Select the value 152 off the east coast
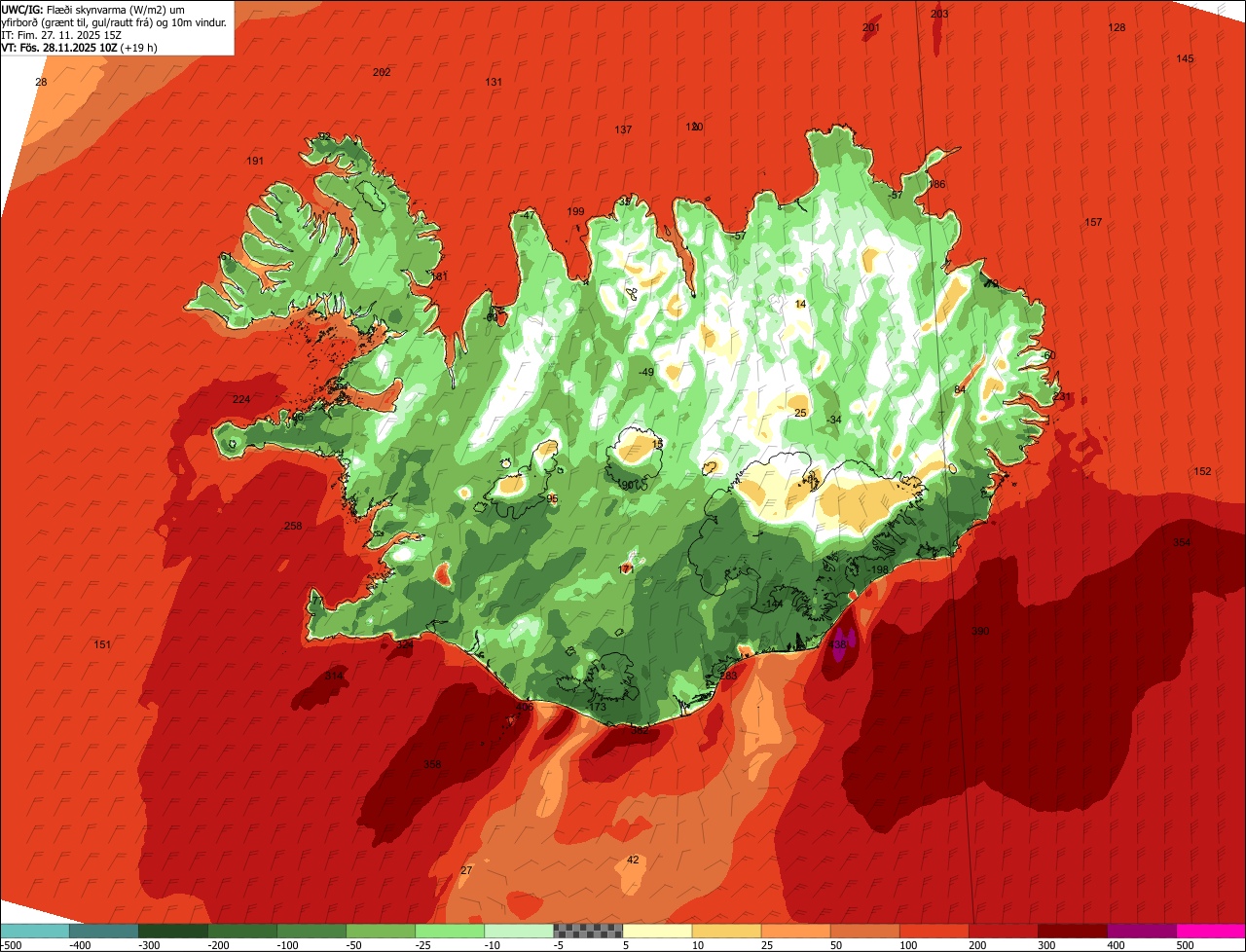 point(1202,471)
